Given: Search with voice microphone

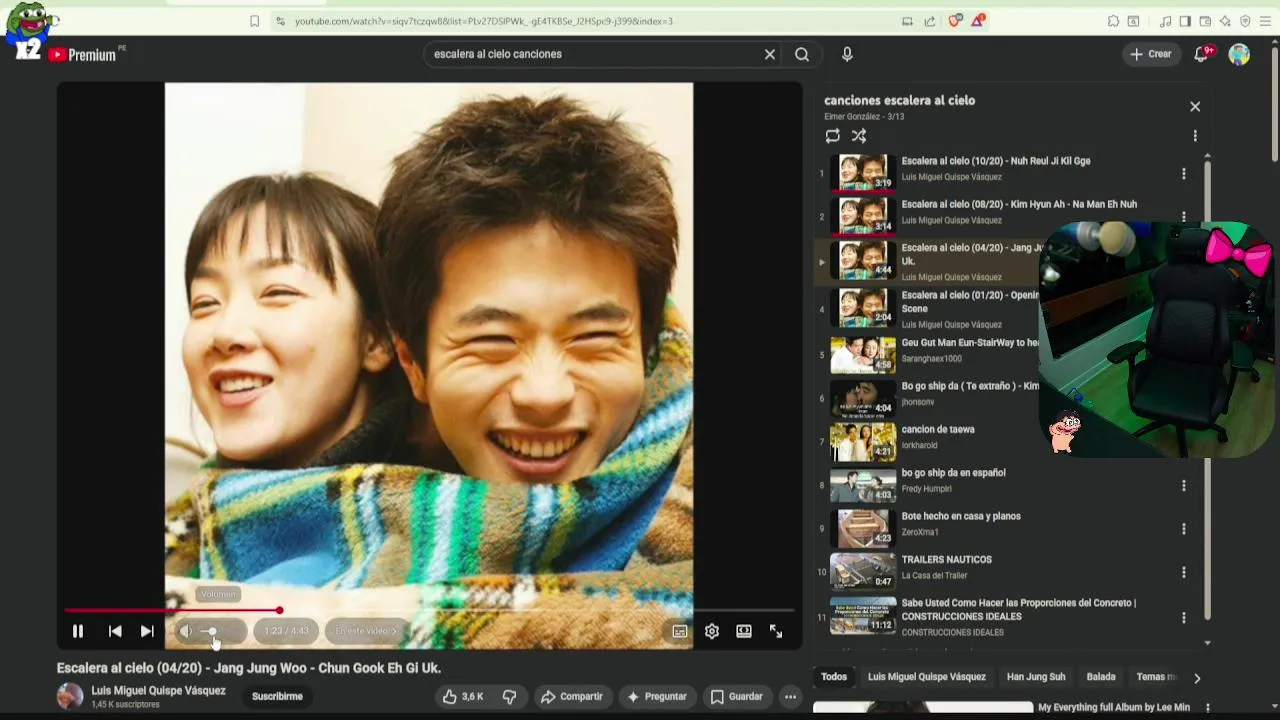Looking at the screenshot, I should [847, 54].
